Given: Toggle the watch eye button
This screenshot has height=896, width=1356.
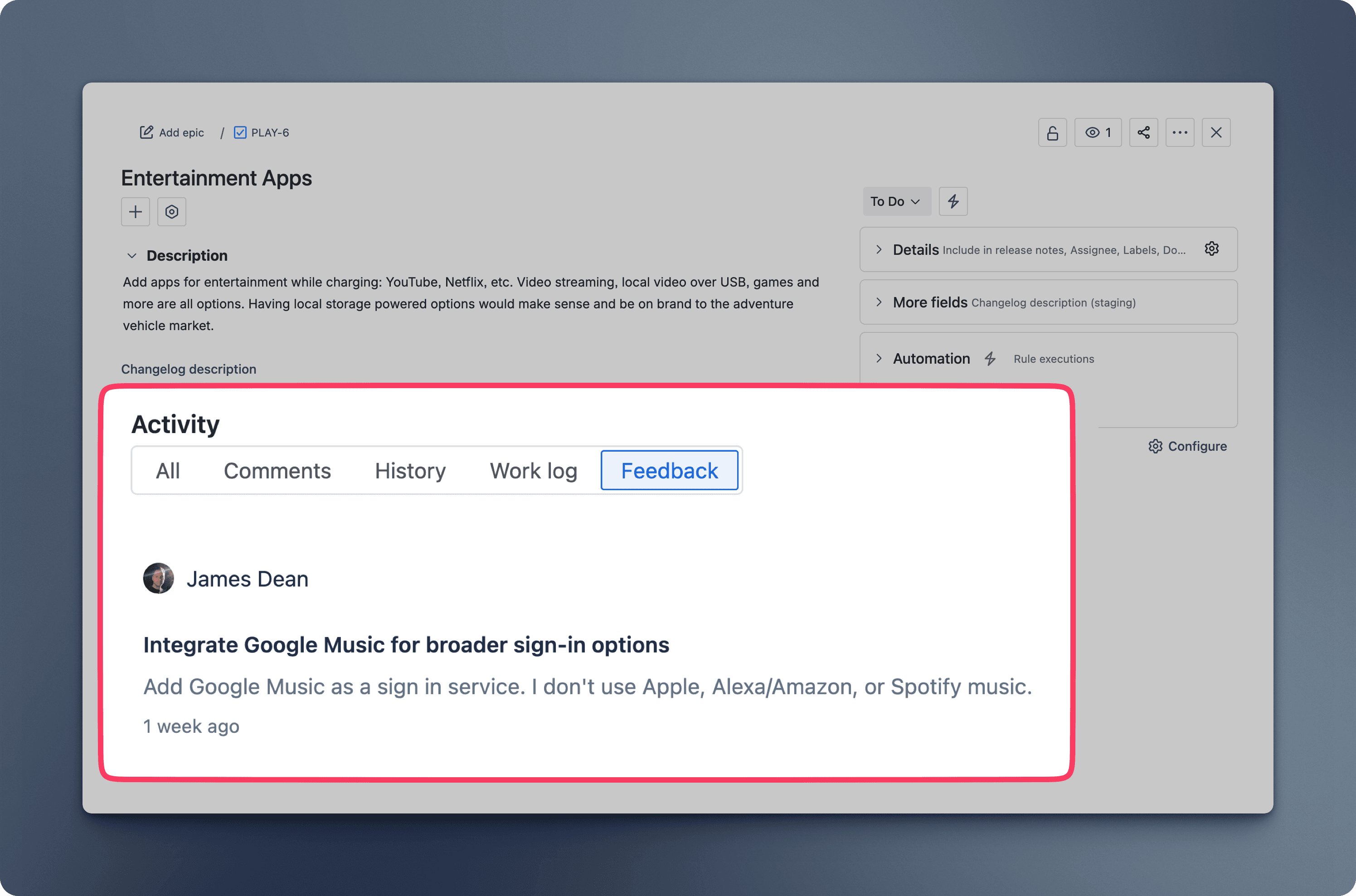Looking at the screenshot, I should 1098,132.
